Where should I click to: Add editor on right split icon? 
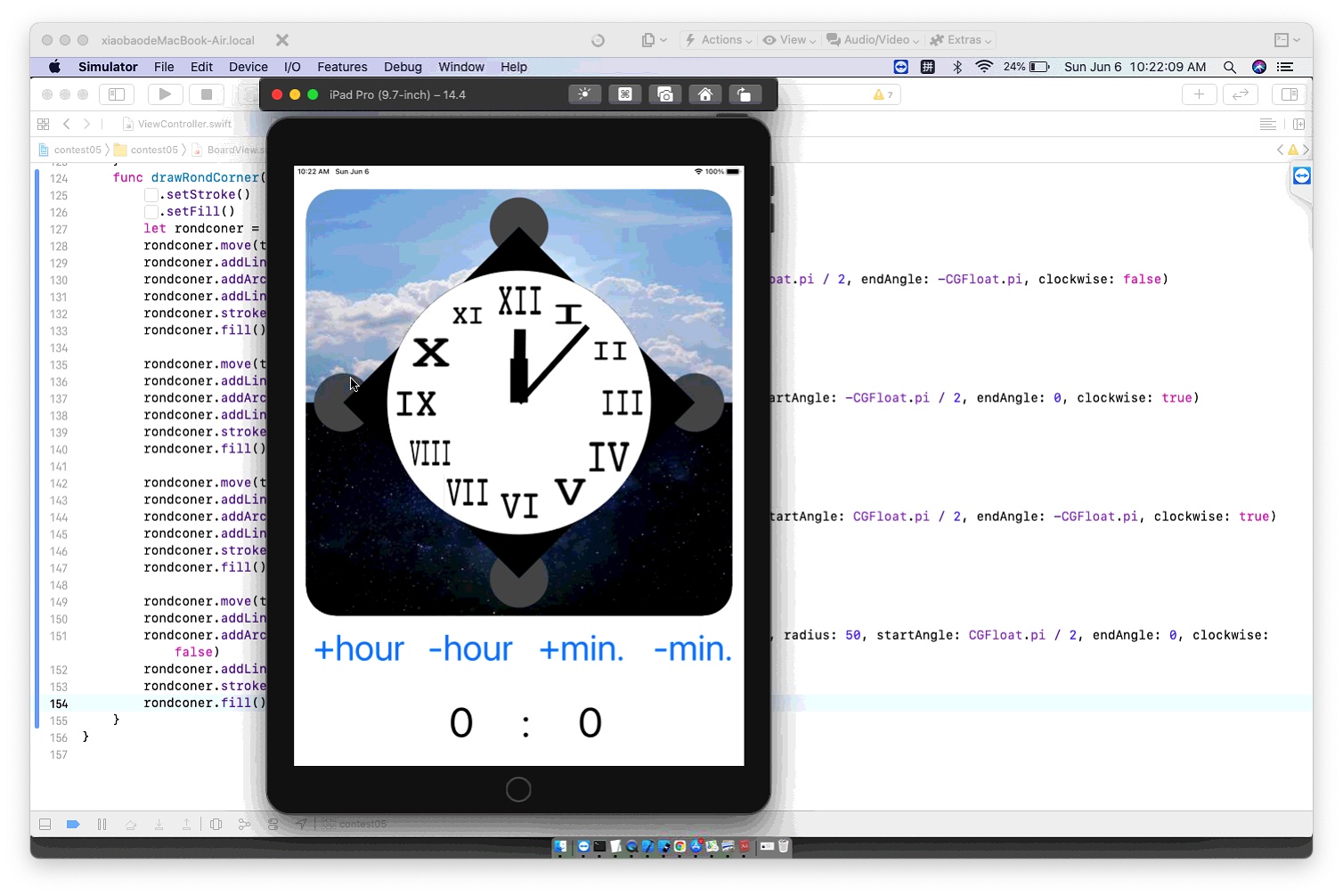1298,124
